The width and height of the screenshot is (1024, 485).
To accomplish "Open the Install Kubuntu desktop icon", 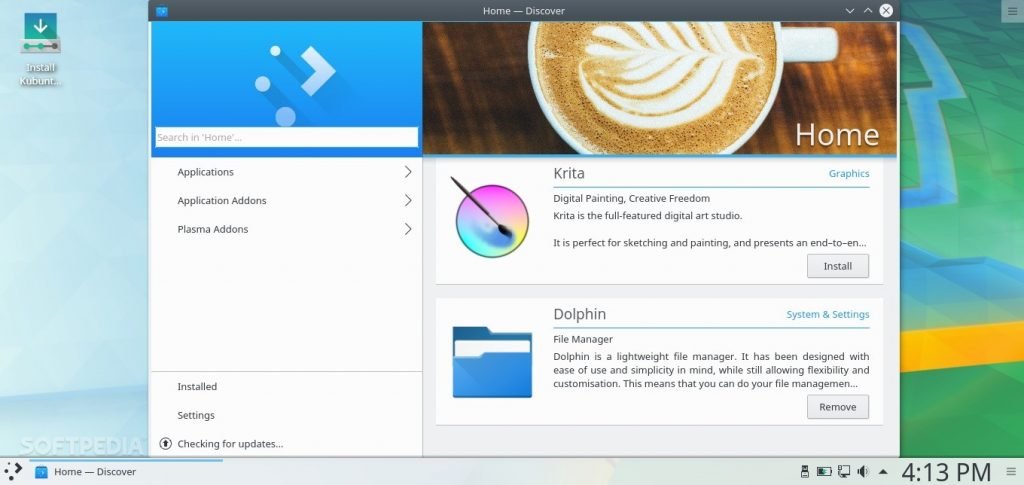I will tap(41, 36).
